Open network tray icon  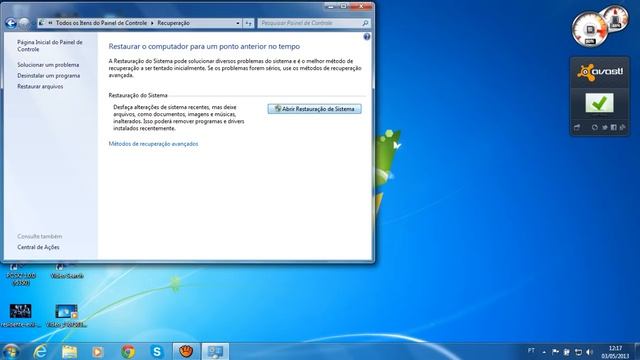[x=578, y=352]
